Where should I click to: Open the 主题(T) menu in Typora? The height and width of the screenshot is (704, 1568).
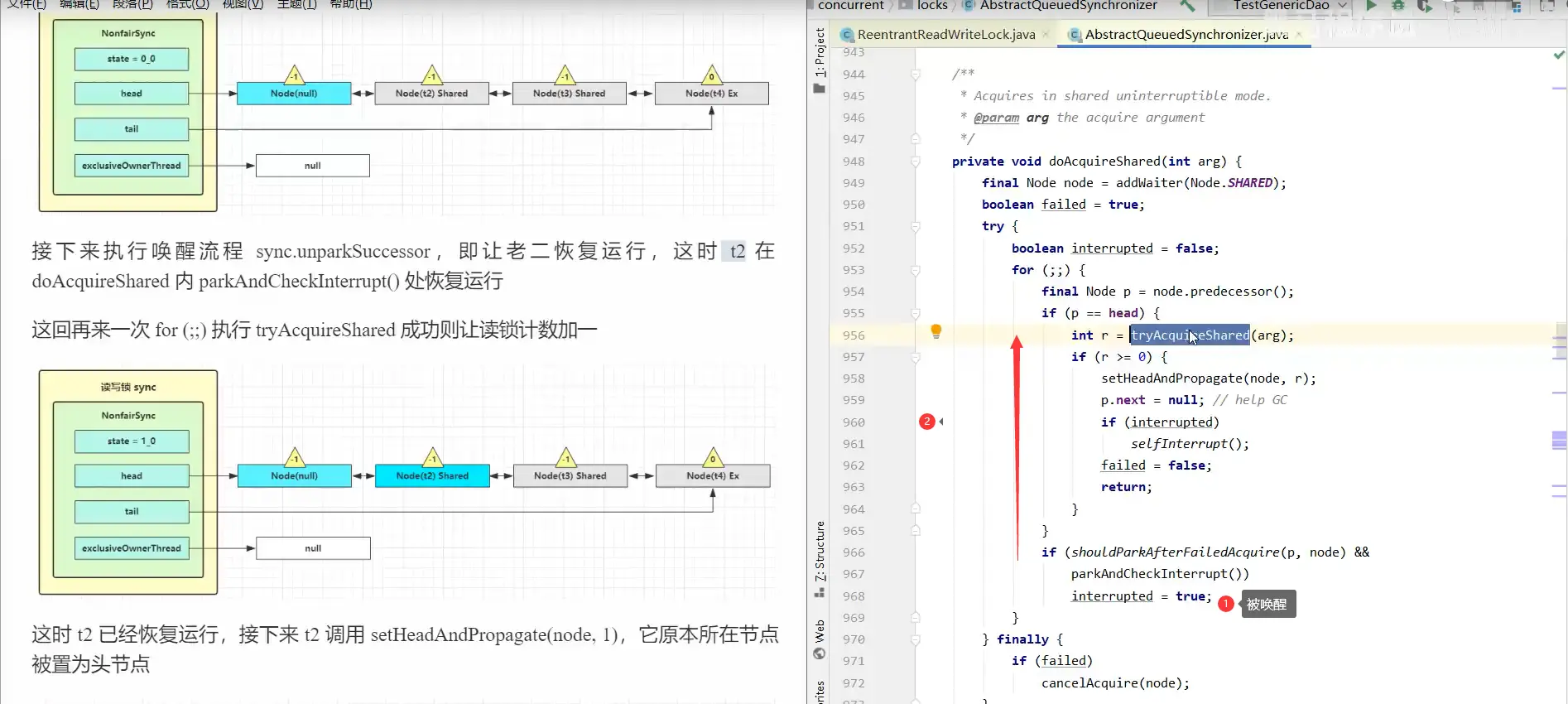pyautogui.click(x=296, y=4)
